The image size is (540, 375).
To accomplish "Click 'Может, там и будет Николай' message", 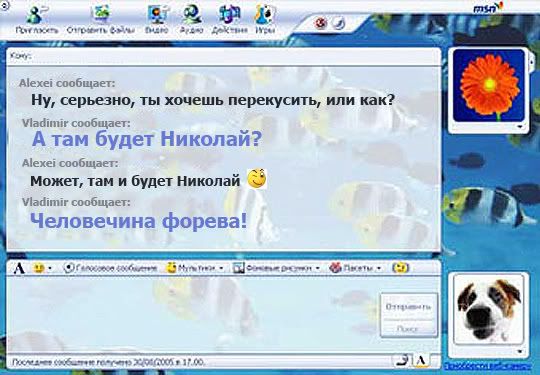I will (135, 180).
